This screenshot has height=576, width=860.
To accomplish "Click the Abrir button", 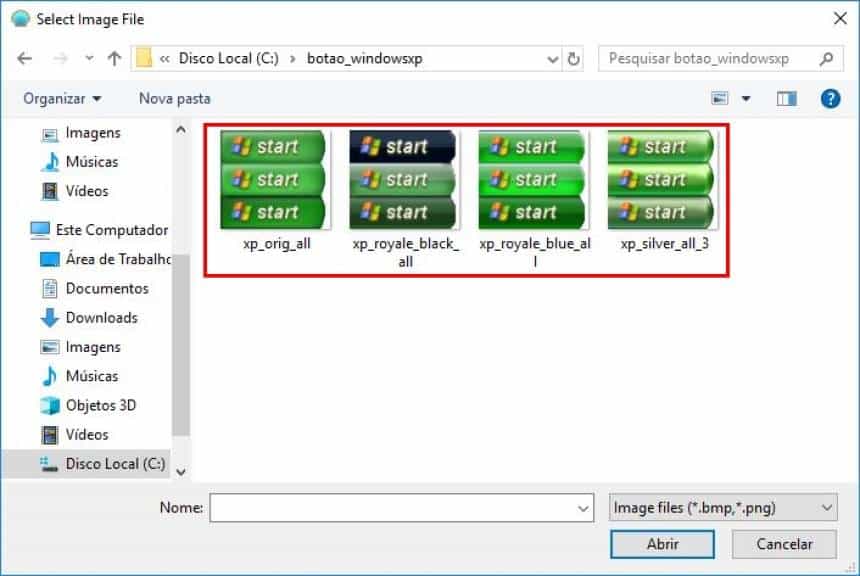I will pyautogui.click(x=662, y=544).
